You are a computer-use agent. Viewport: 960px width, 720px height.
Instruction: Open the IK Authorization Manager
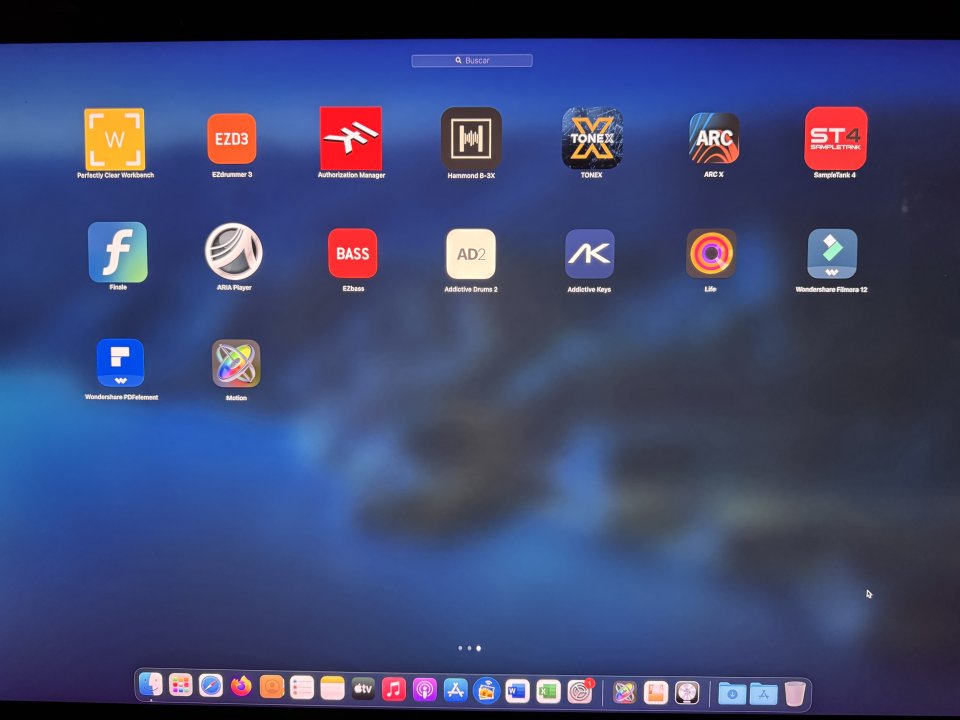pos(351,140)
